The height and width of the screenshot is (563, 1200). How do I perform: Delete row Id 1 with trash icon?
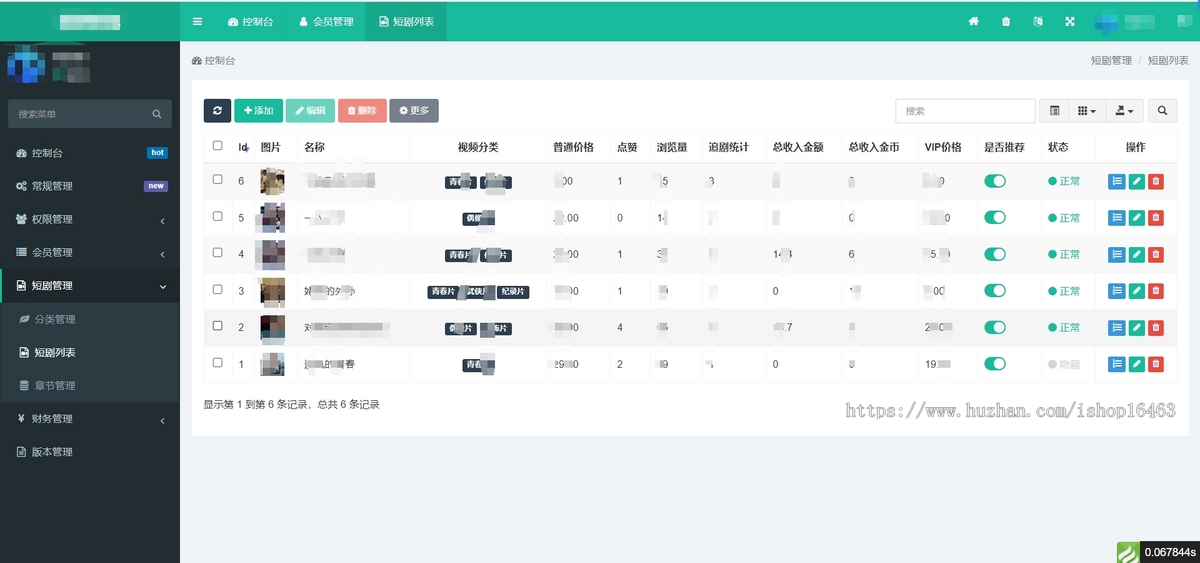click(x=1156, y=364)
